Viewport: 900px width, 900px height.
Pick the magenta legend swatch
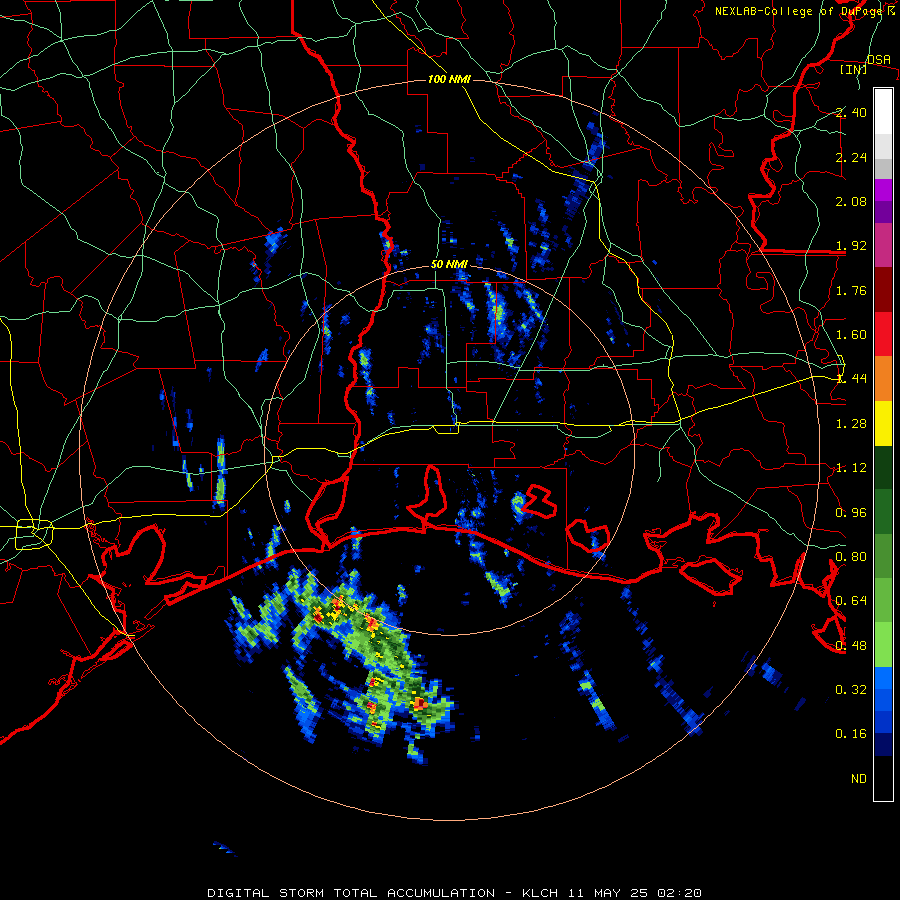[x=883, y=190]
